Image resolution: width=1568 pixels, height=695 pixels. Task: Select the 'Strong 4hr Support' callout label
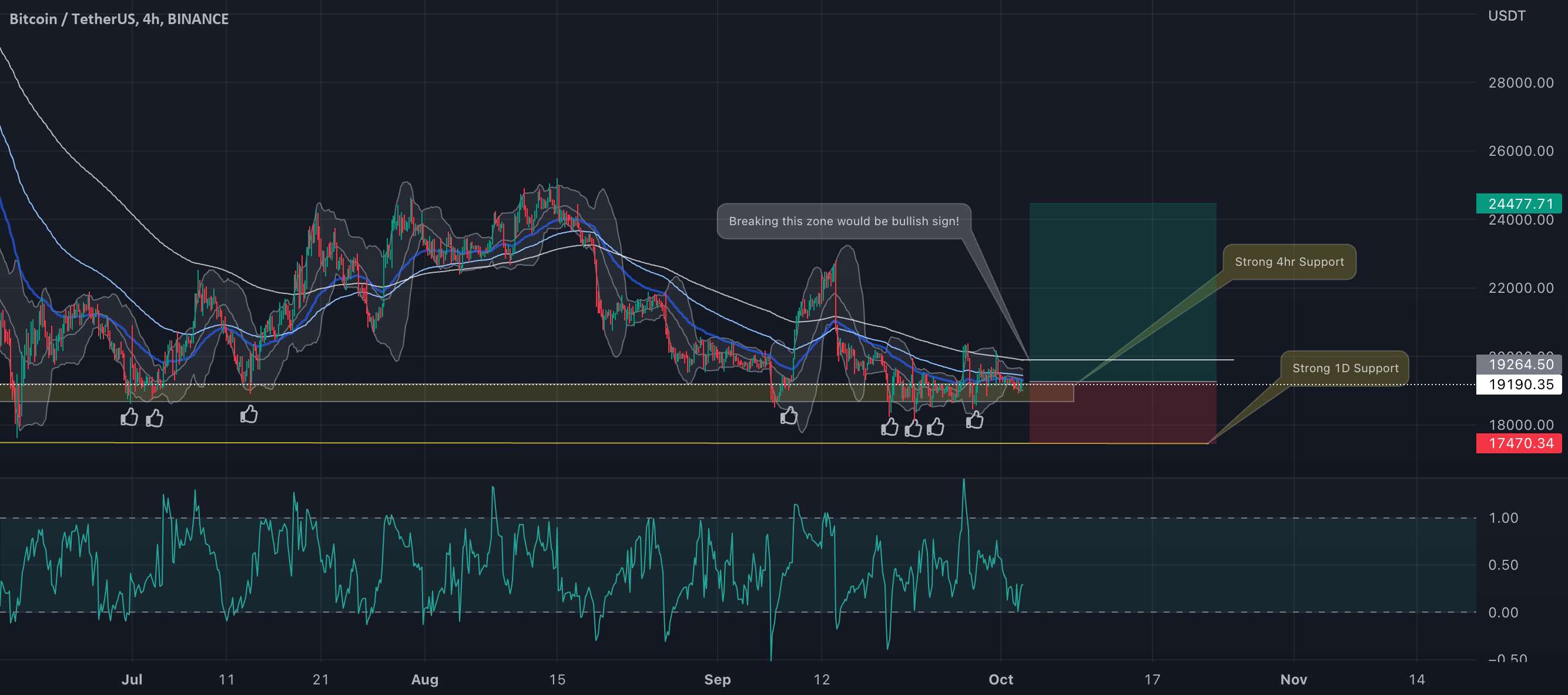click(x=1289, y=262)
